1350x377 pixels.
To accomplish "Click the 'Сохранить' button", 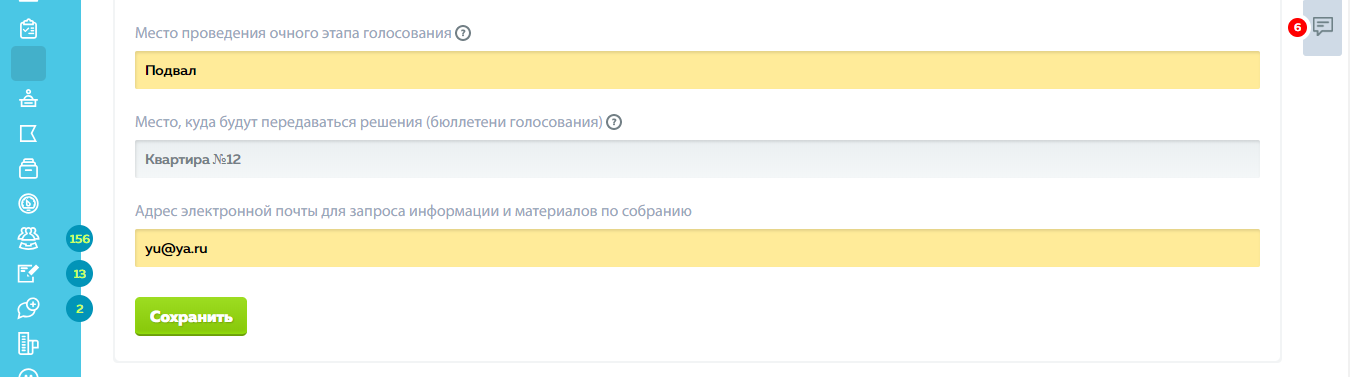I will pos(191,317).
